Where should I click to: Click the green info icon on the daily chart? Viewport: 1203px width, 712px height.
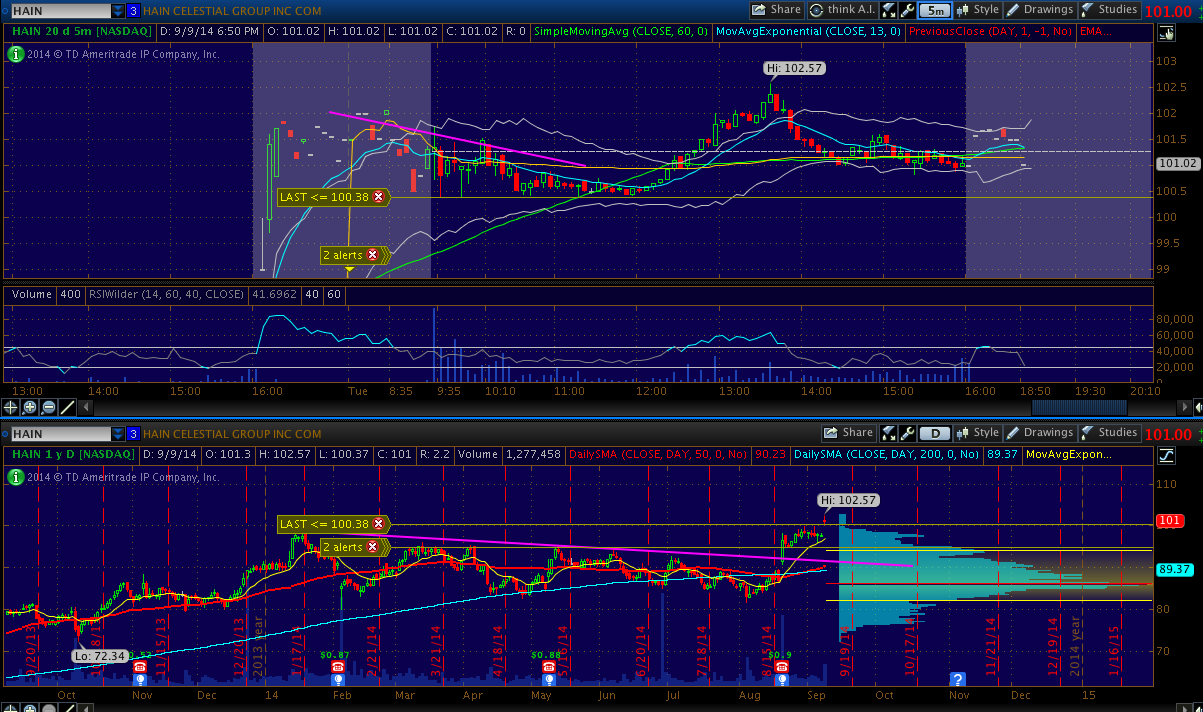tap(14, 477)
